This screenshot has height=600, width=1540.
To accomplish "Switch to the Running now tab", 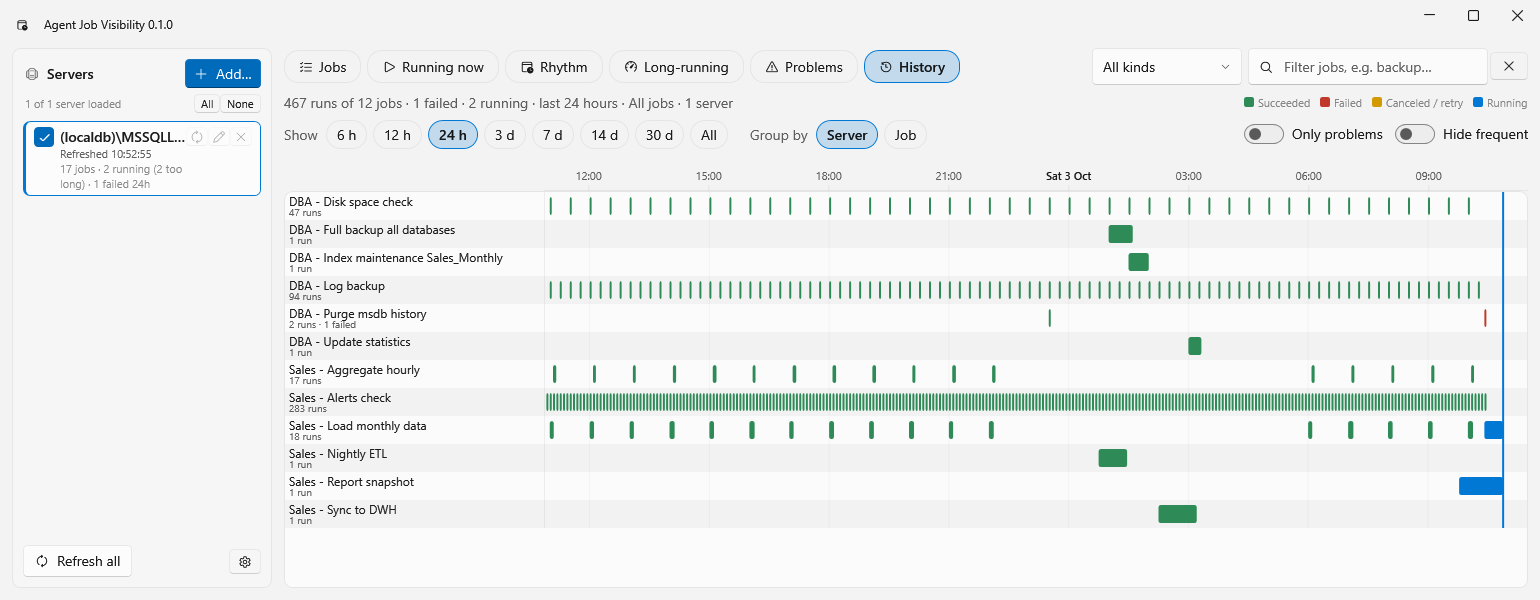I will pyautogui.click(x=433, y=67).
